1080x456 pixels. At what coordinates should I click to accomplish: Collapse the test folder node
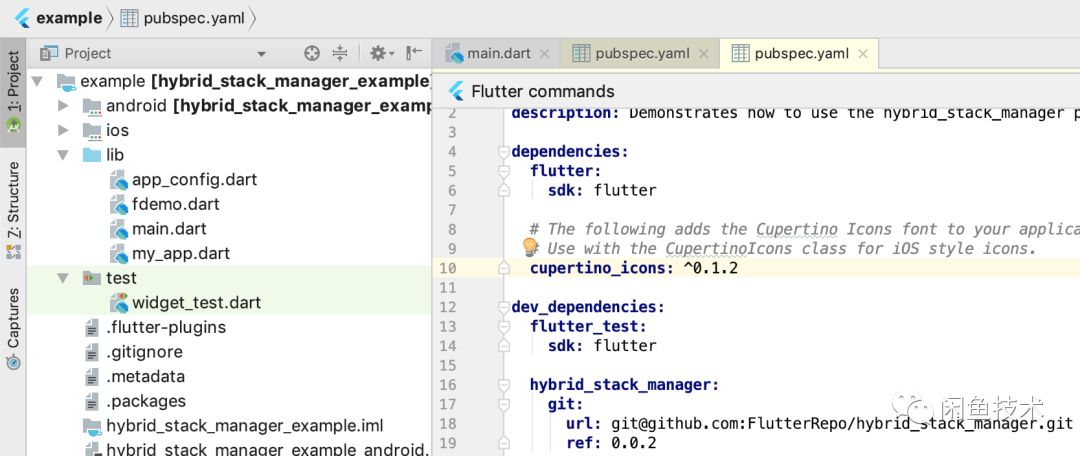pos(63,278)
